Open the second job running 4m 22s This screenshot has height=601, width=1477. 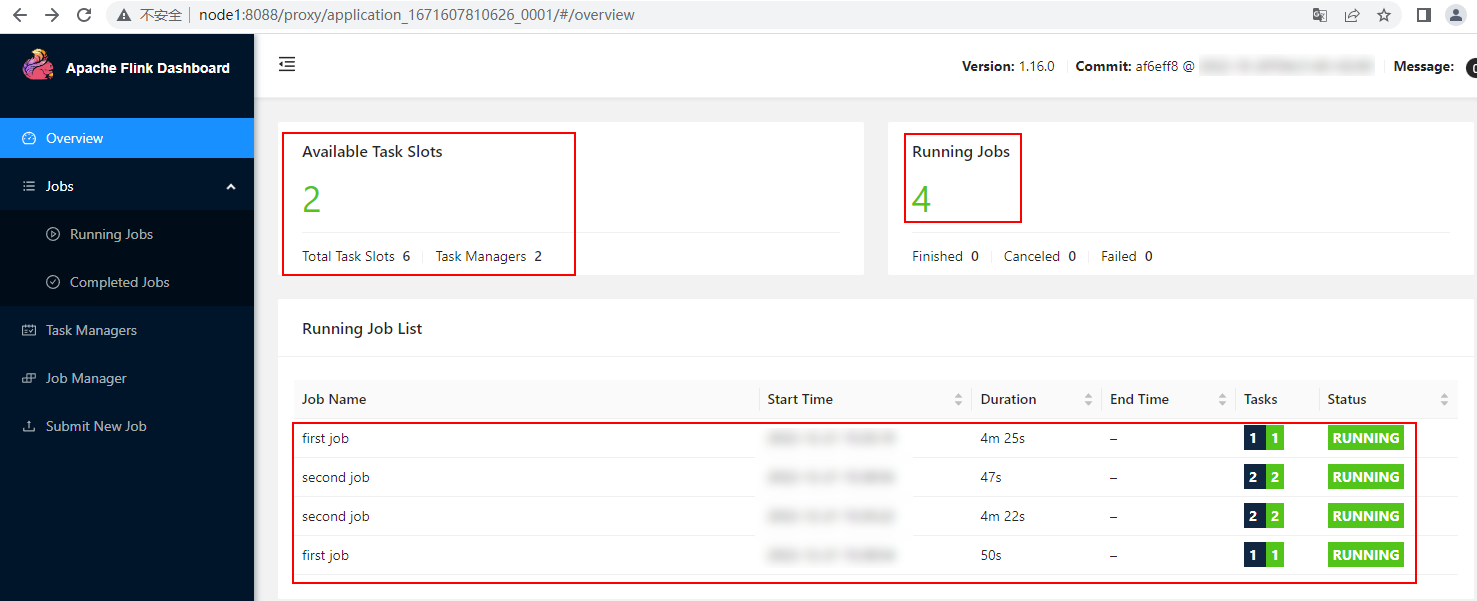336,516
